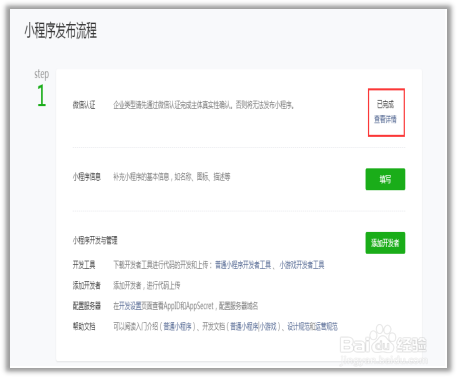Screen dimensions: 457x378
Task: Open the 设计规范和运营规范 link
Action: coord(312,326)
